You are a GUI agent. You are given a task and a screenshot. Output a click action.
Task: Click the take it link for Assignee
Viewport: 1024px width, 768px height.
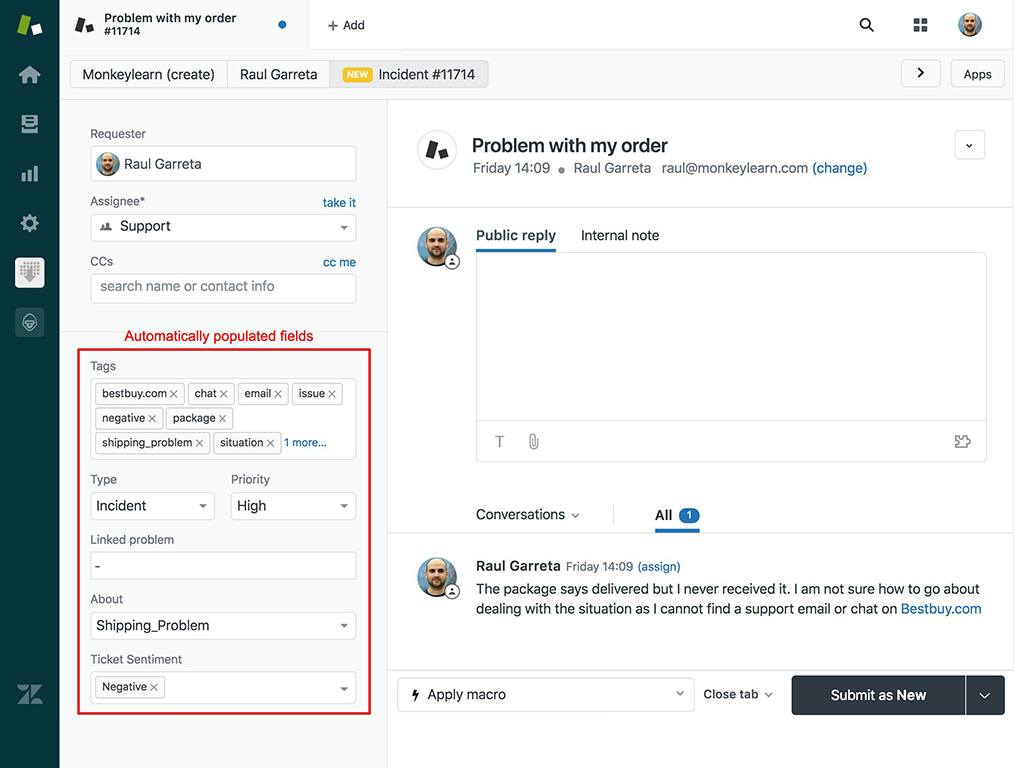pos(338,202)
